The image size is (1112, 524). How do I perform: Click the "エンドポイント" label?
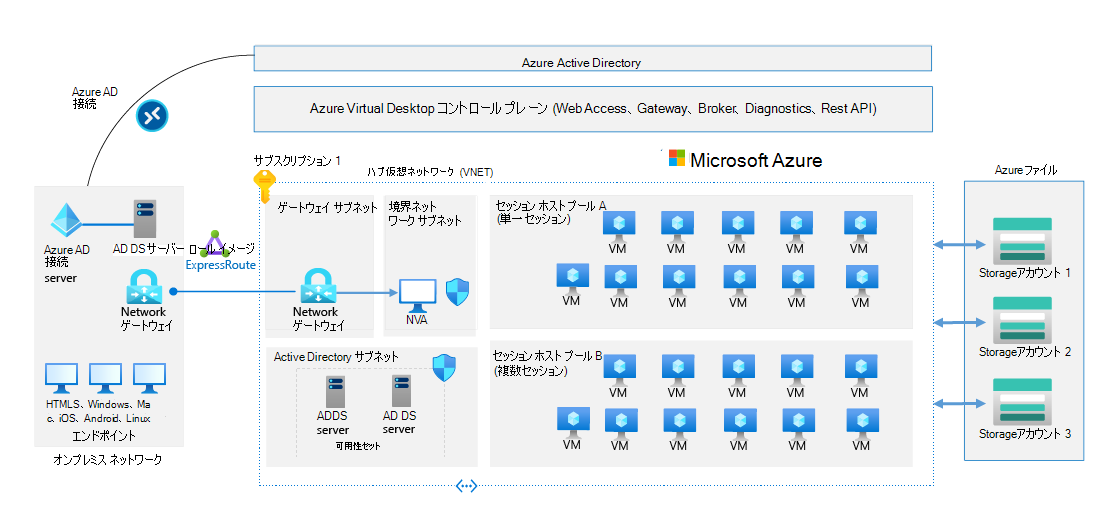(x=104, y=435)
